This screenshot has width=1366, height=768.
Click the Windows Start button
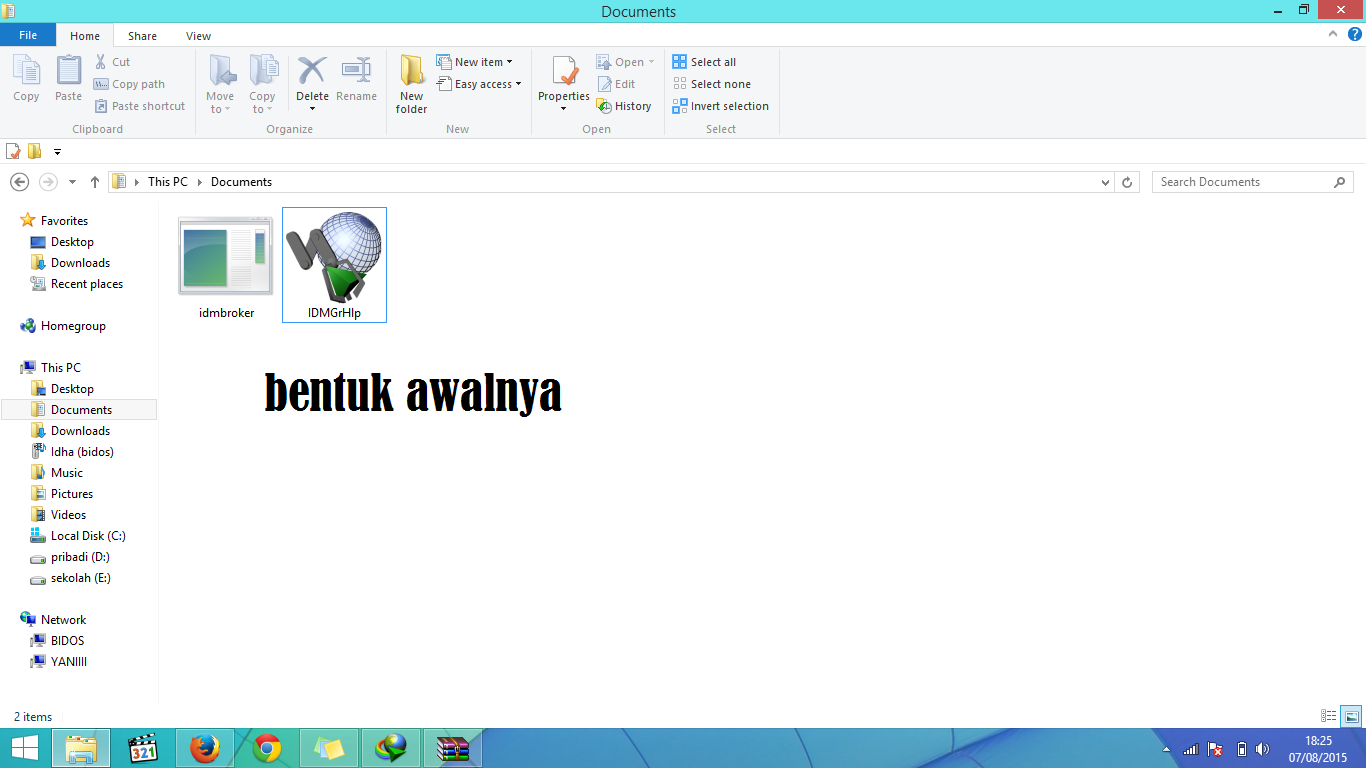pos(24,748)
